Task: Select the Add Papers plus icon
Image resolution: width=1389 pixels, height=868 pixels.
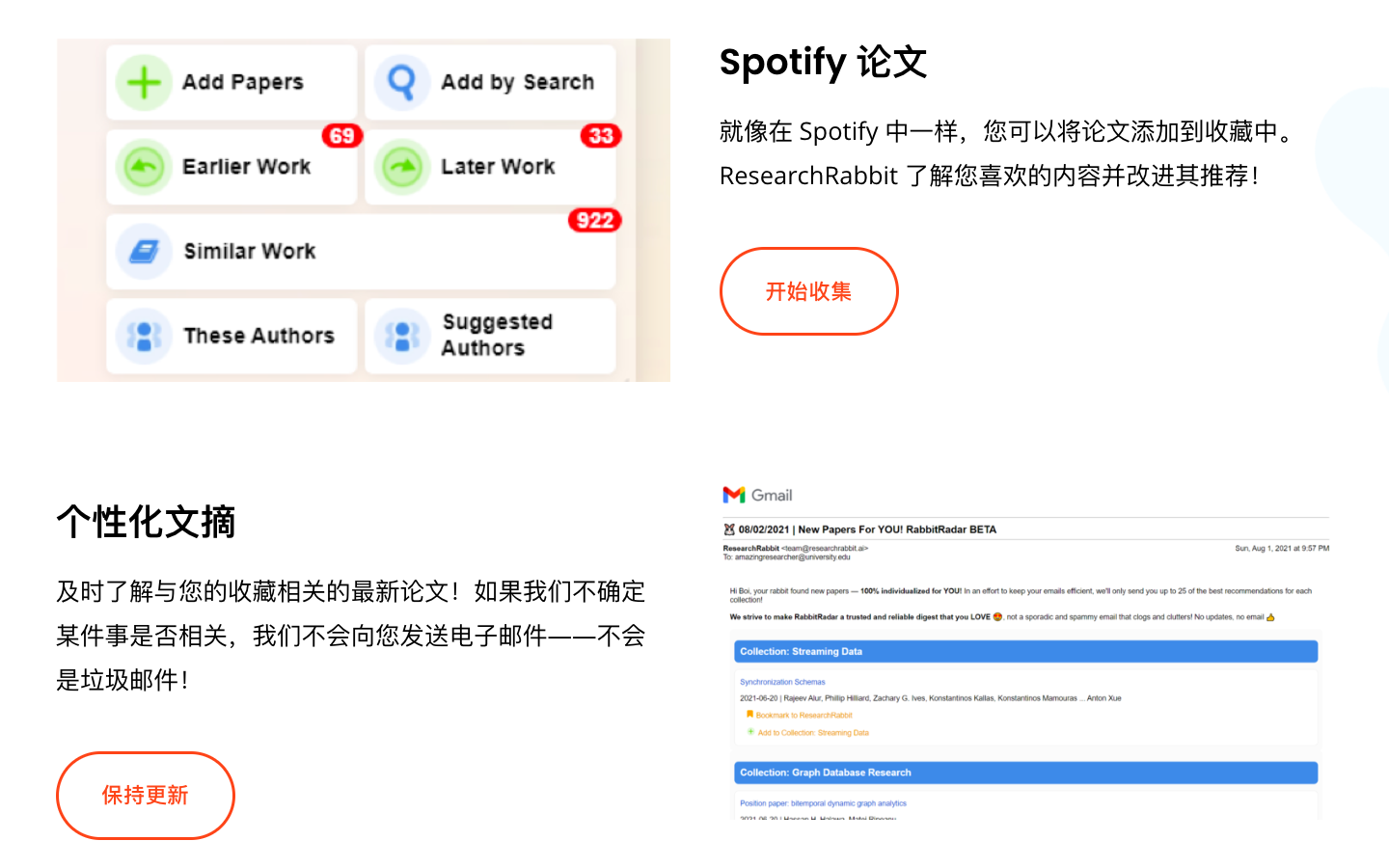Action: click(x=143, y=82)
